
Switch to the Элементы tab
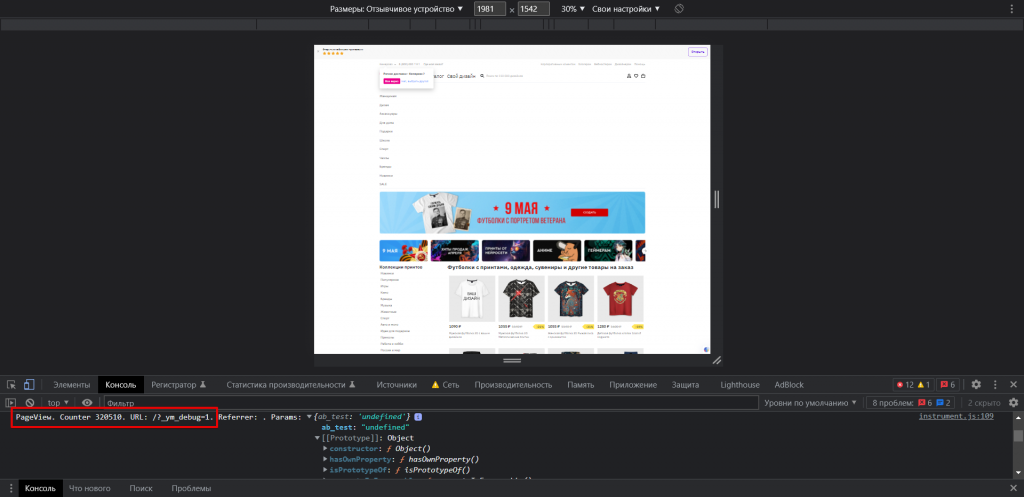72,385
